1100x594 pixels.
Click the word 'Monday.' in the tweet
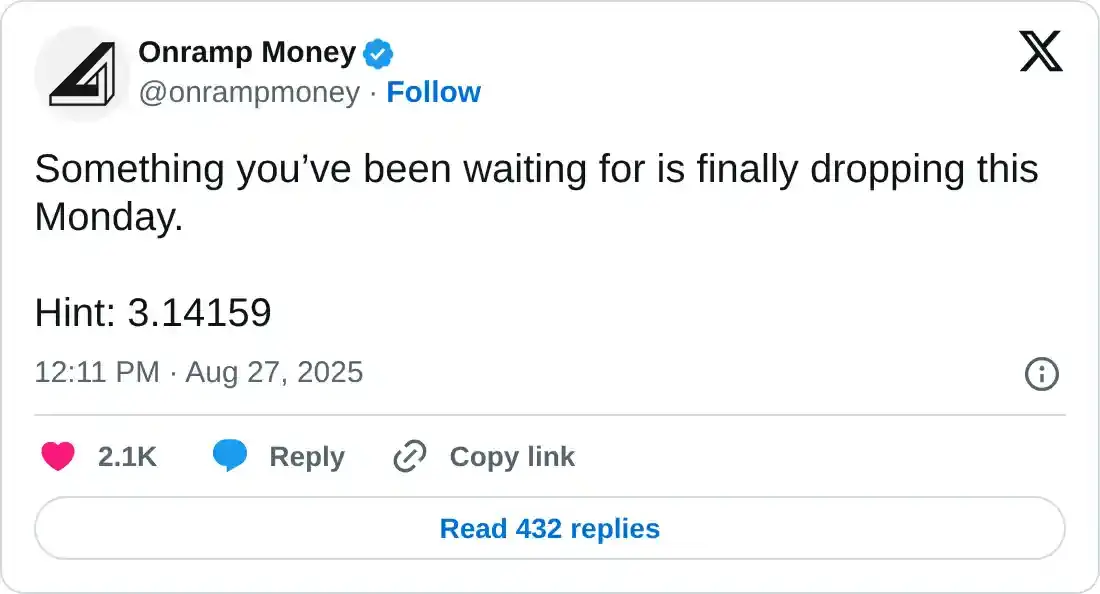point(109,218)
